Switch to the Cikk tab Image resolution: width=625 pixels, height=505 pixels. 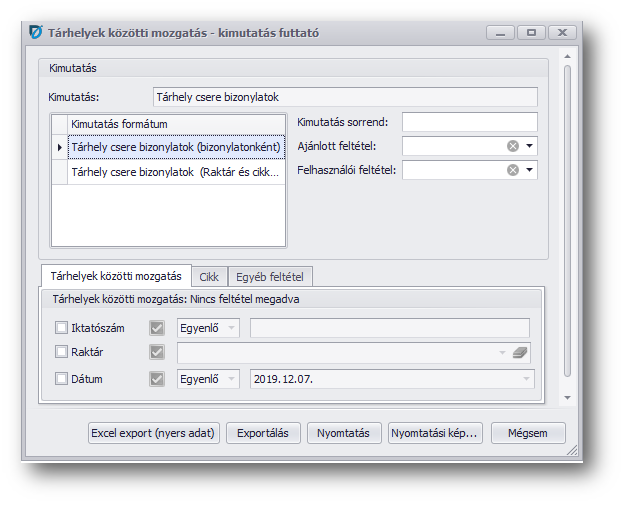coord(209,277)
